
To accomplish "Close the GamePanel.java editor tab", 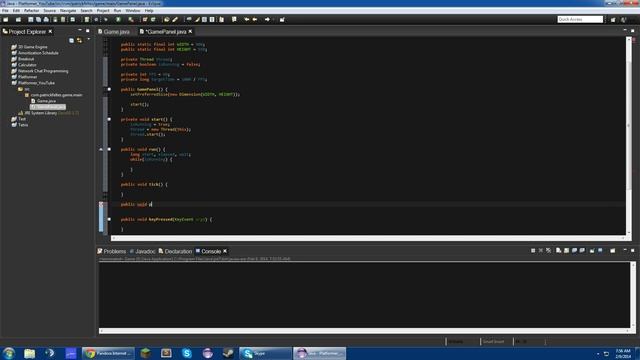I will point(190,31).
